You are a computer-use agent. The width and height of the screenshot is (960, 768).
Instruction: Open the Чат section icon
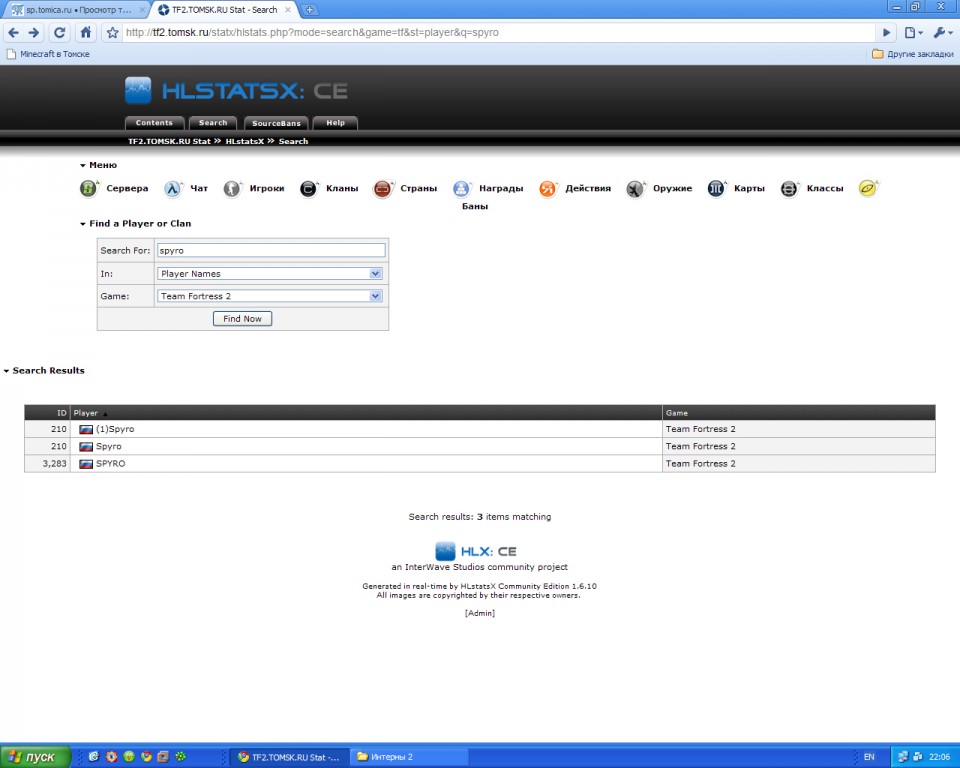click(x=173, y=188)
